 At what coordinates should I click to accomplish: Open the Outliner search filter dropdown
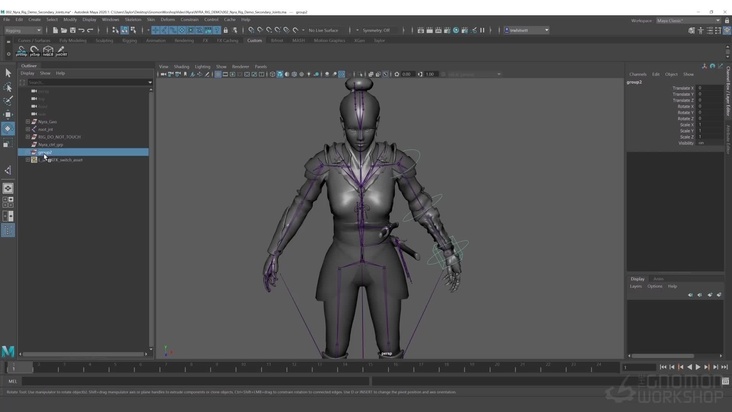(150, 82)
